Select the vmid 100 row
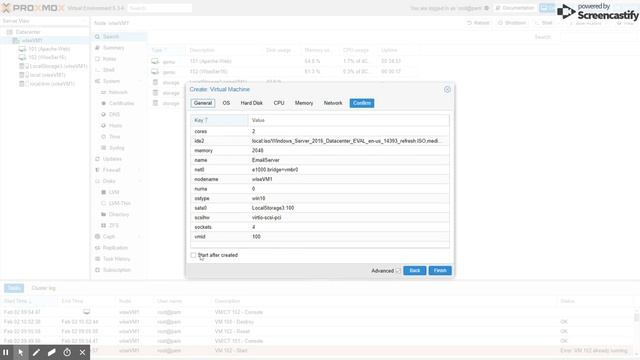This screenshot has height=360, width=640. tap(320, 237)
